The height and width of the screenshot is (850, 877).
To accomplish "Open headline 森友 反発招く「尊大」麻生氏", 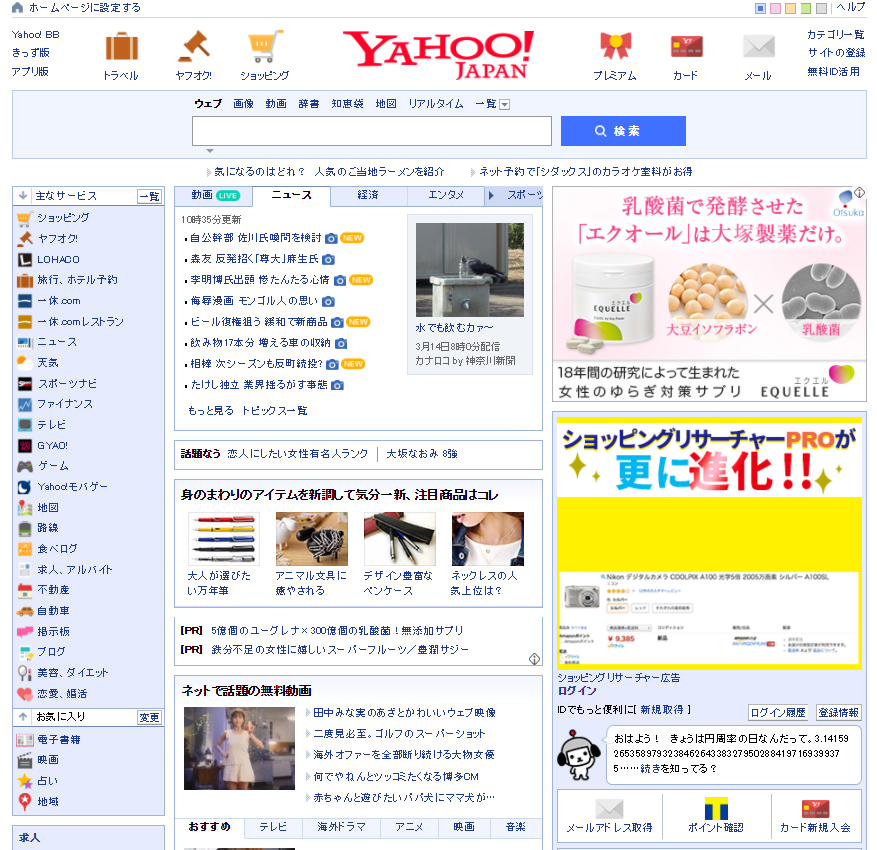I will click(254, 259).
